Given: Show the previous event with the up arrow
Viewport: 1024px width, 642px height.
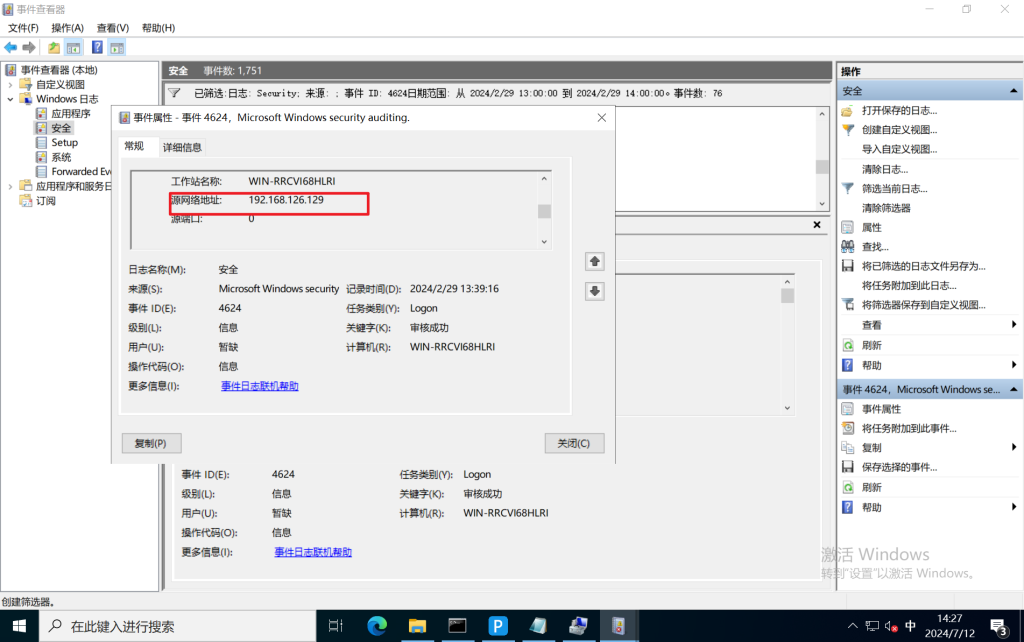Looking at the screenshot, I should pos(594,261).
